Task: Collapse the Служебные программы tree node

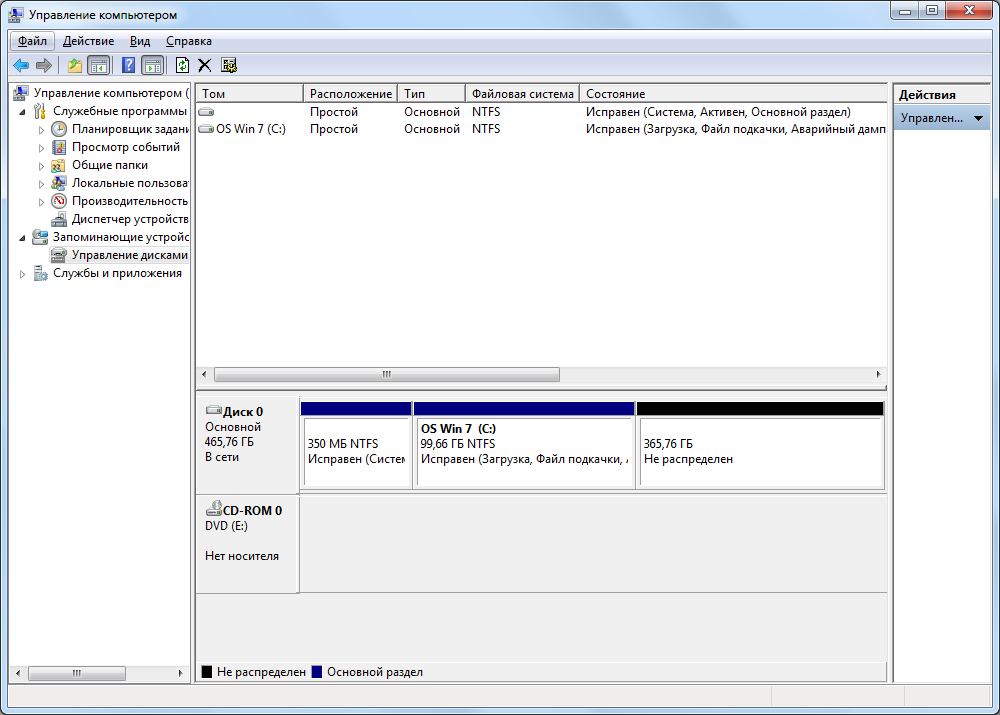Action: (x=22, y=112)
